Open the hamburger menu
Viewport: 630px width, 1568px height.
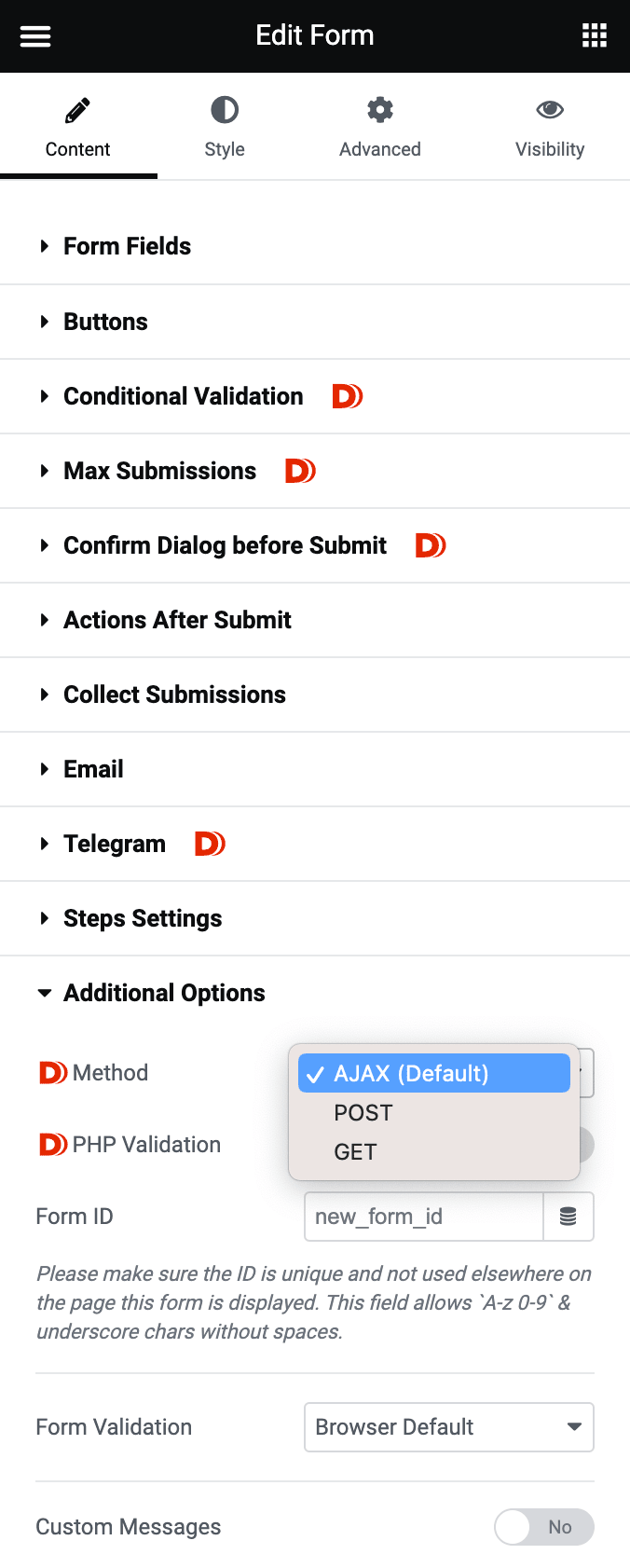coord(35,36)
